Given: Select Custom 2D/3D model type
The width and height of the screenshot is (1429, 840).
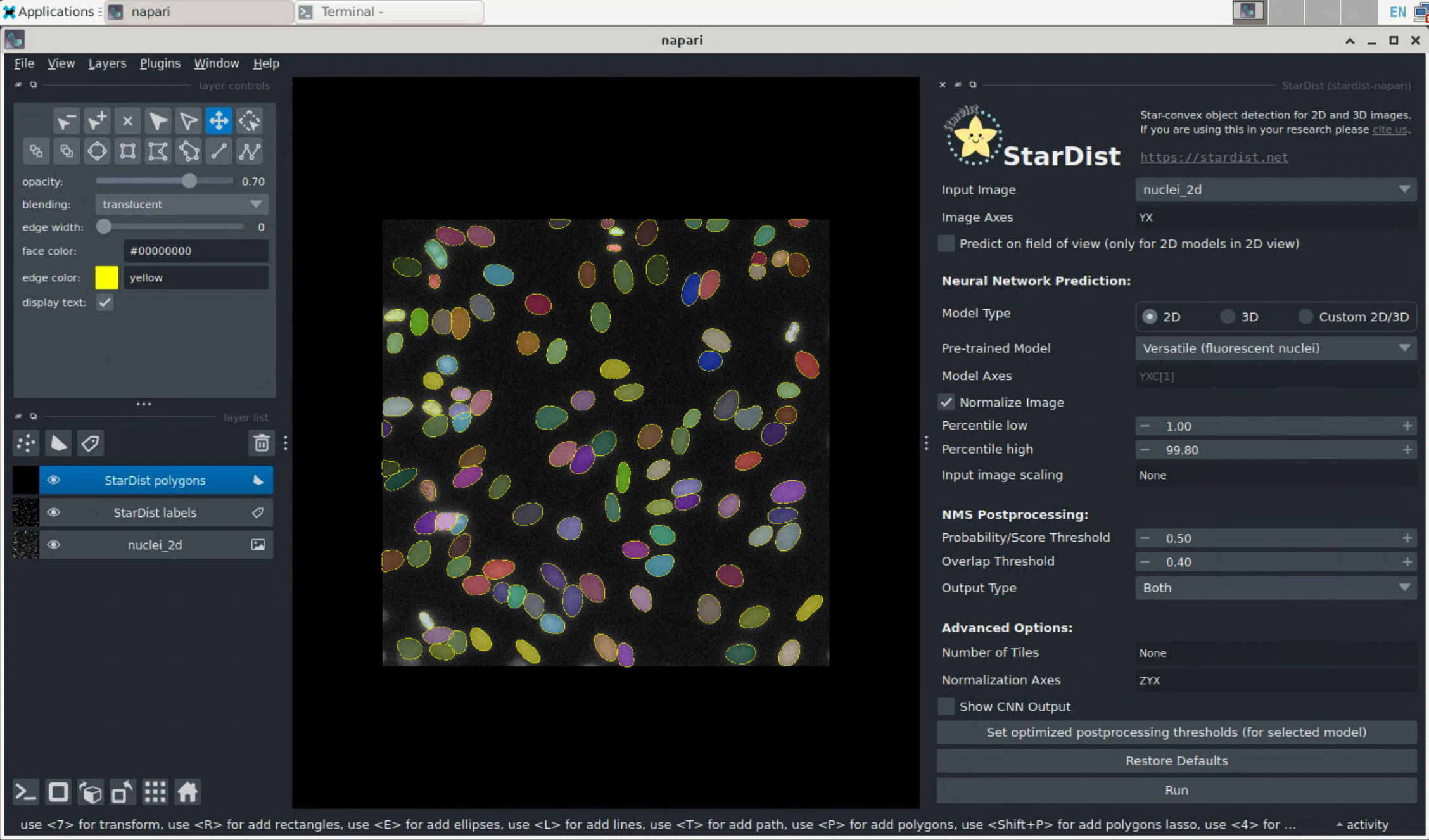Looking at the screenshot, I should point(1305,317).
